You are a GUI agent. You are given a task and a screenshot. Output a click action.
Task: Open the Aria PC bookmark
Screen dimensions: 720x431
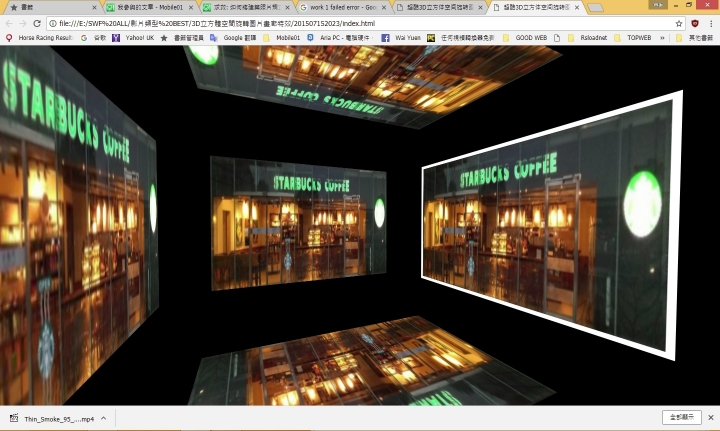(341, 38)
